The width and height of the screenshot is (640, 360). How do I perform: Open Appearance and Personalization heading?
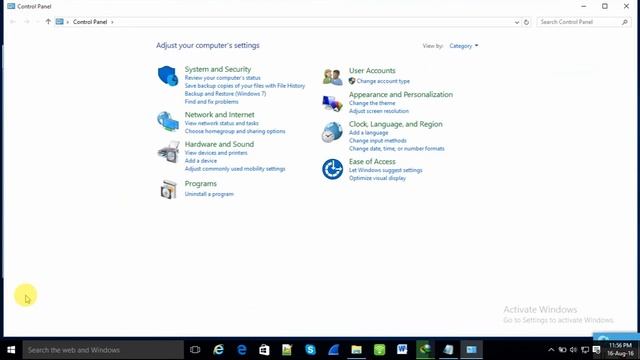400,94
